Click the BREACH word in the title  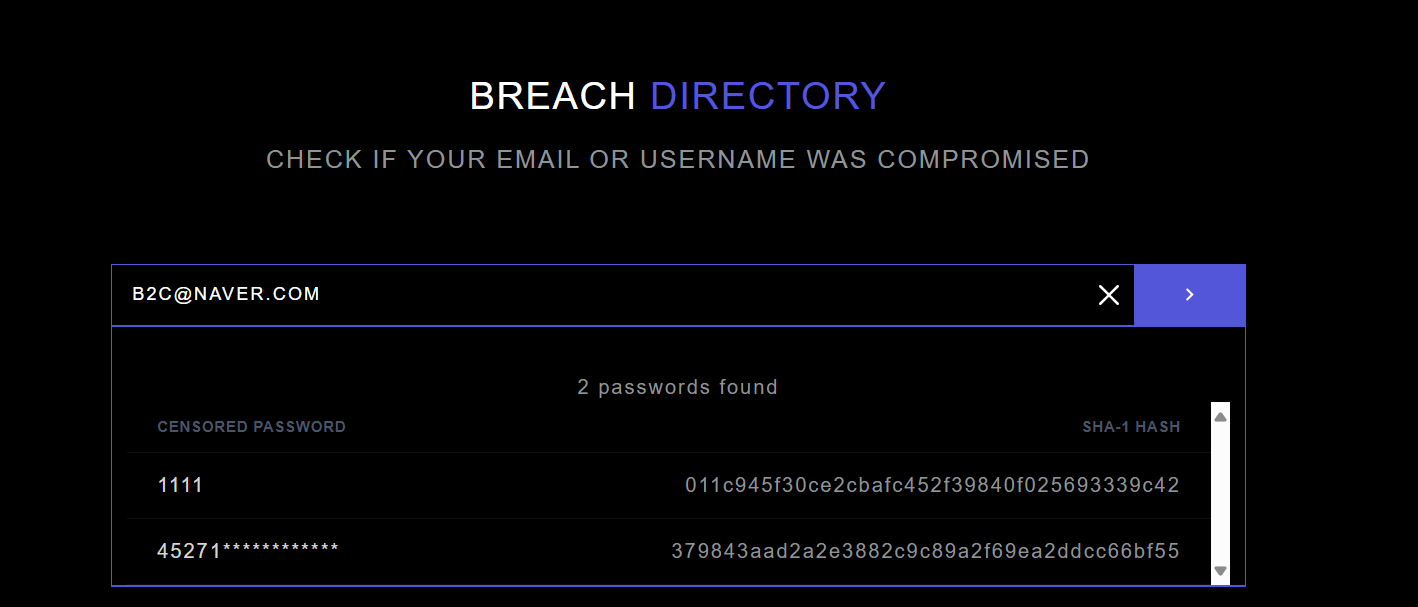point(553,96)
